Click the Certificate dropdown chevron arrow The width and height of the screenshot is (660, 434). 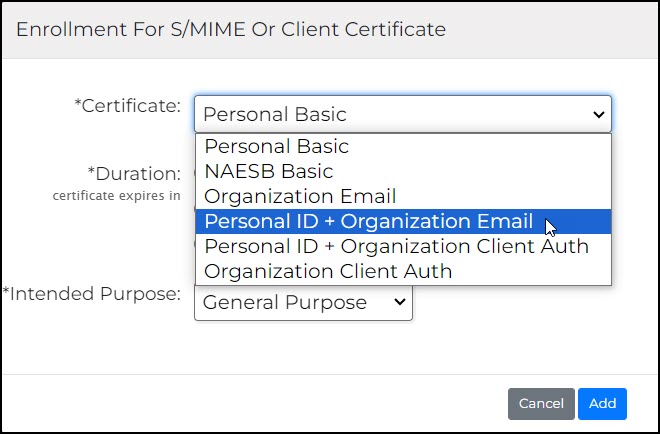point(599,114)
